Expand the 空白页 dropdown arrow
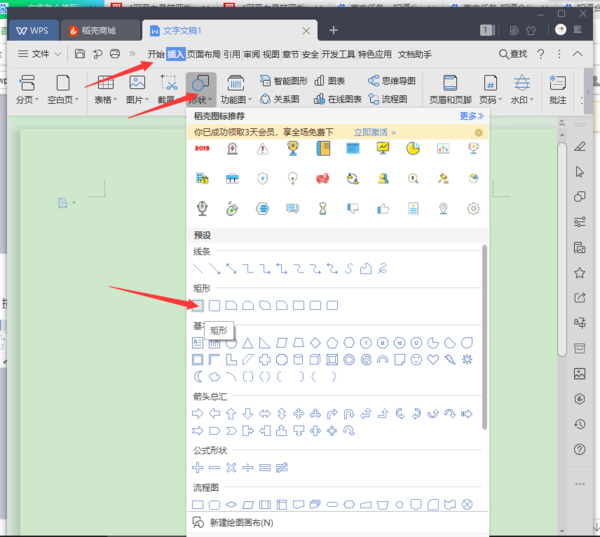 (77, 100)
